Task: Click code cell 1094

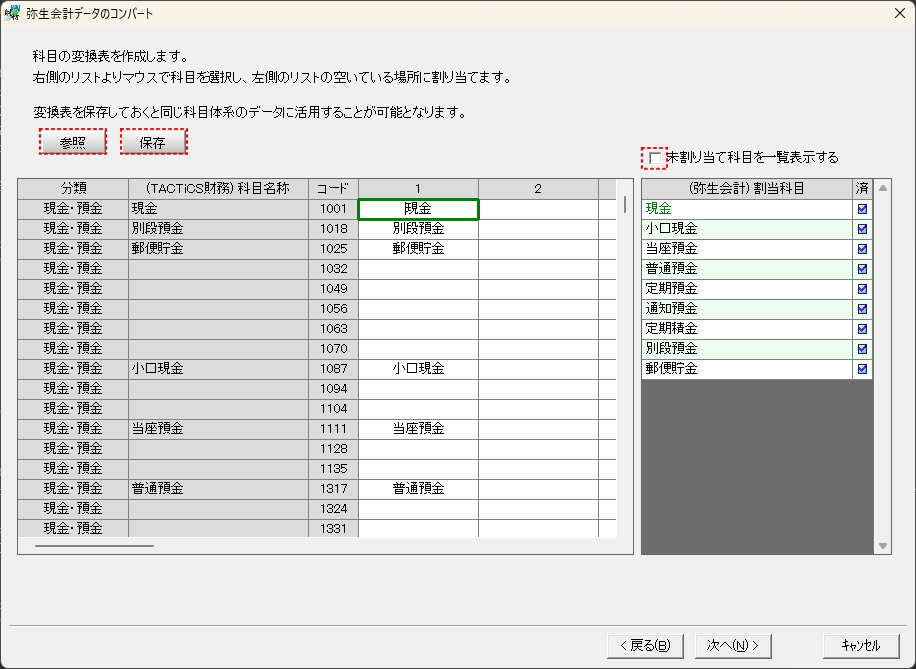Action: point(333,389)
